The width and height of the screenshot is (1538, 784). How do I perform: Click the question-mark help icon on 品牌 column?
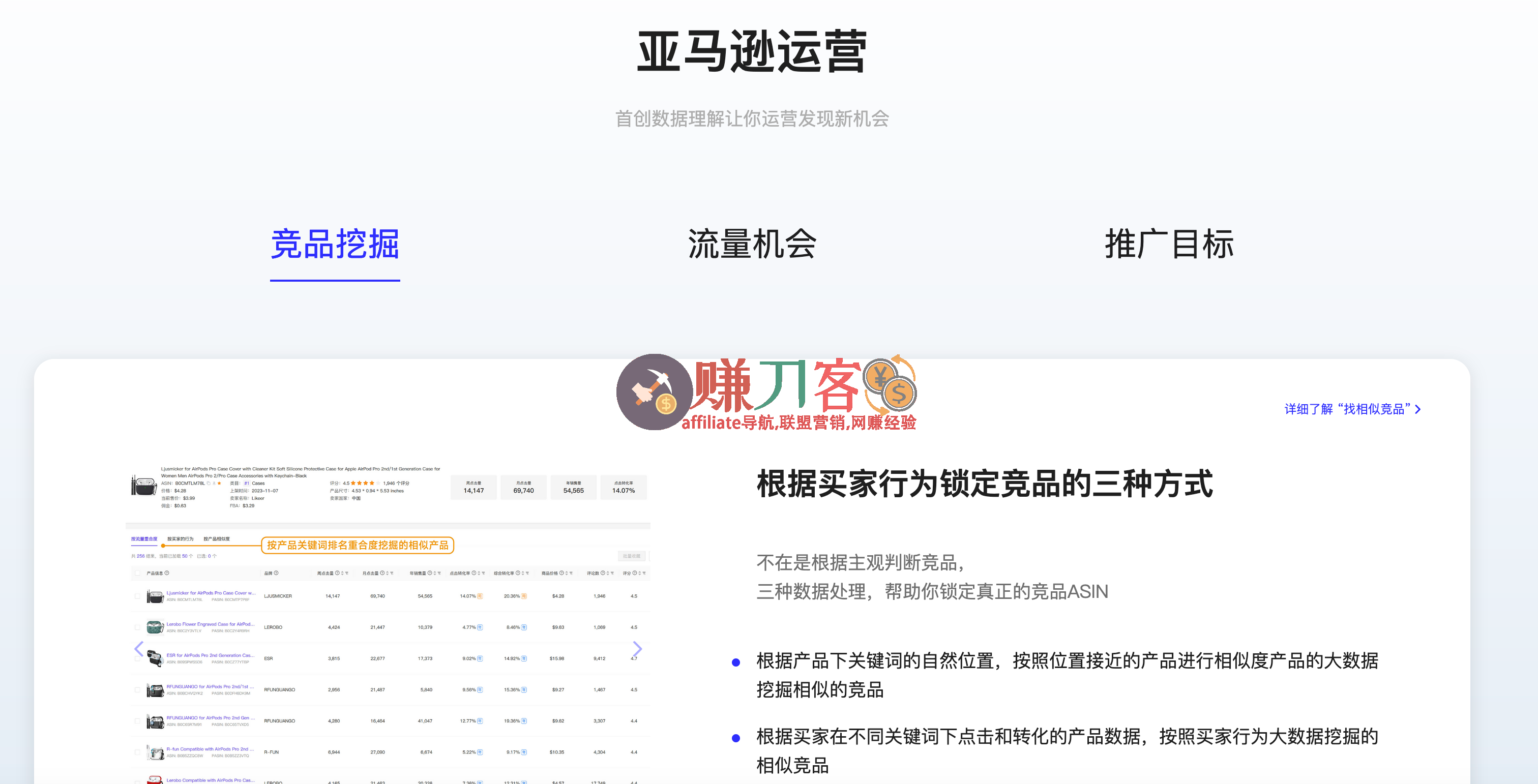277,574
